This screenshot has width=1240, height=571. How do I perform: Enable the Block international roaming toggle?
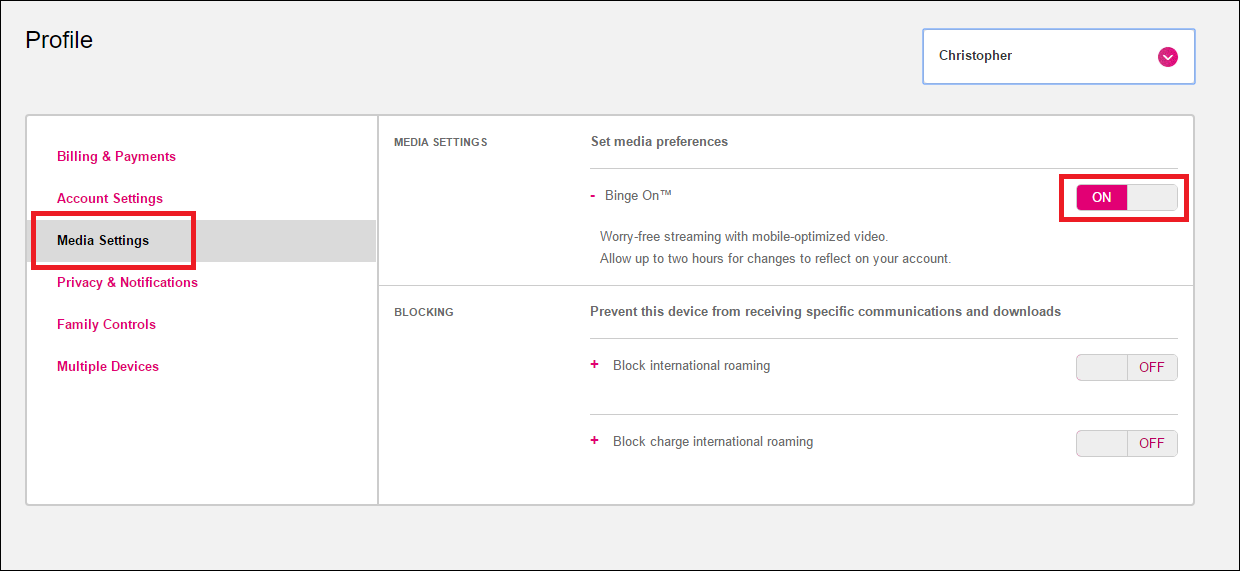coord(1126,367)
